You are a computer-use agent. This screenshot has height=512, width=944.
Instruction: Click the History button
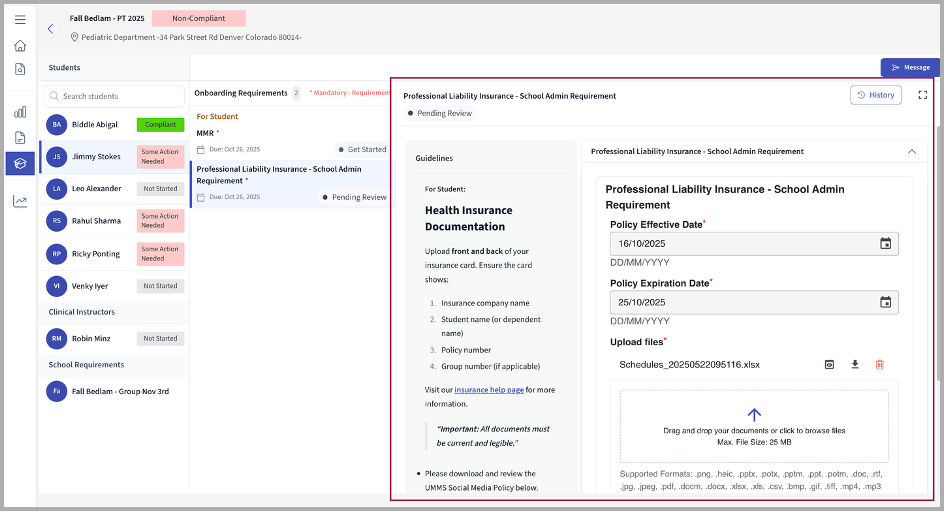pos(875,95)
